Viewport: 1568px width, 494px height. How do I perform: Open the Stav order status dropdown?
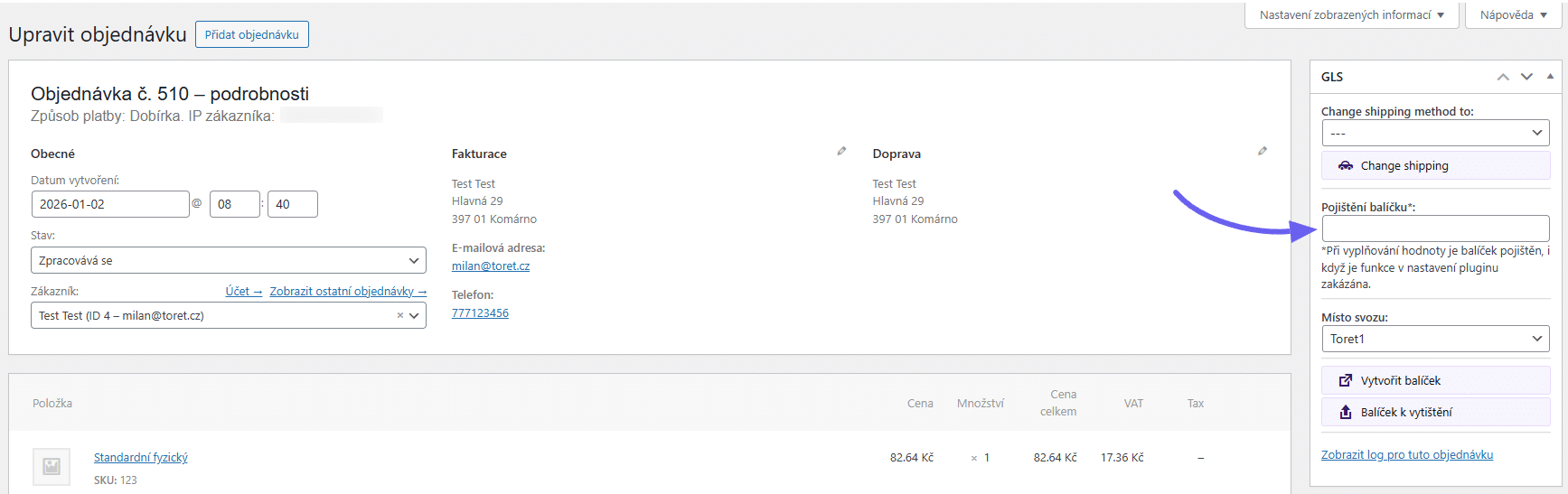click(x=228, y=260)
